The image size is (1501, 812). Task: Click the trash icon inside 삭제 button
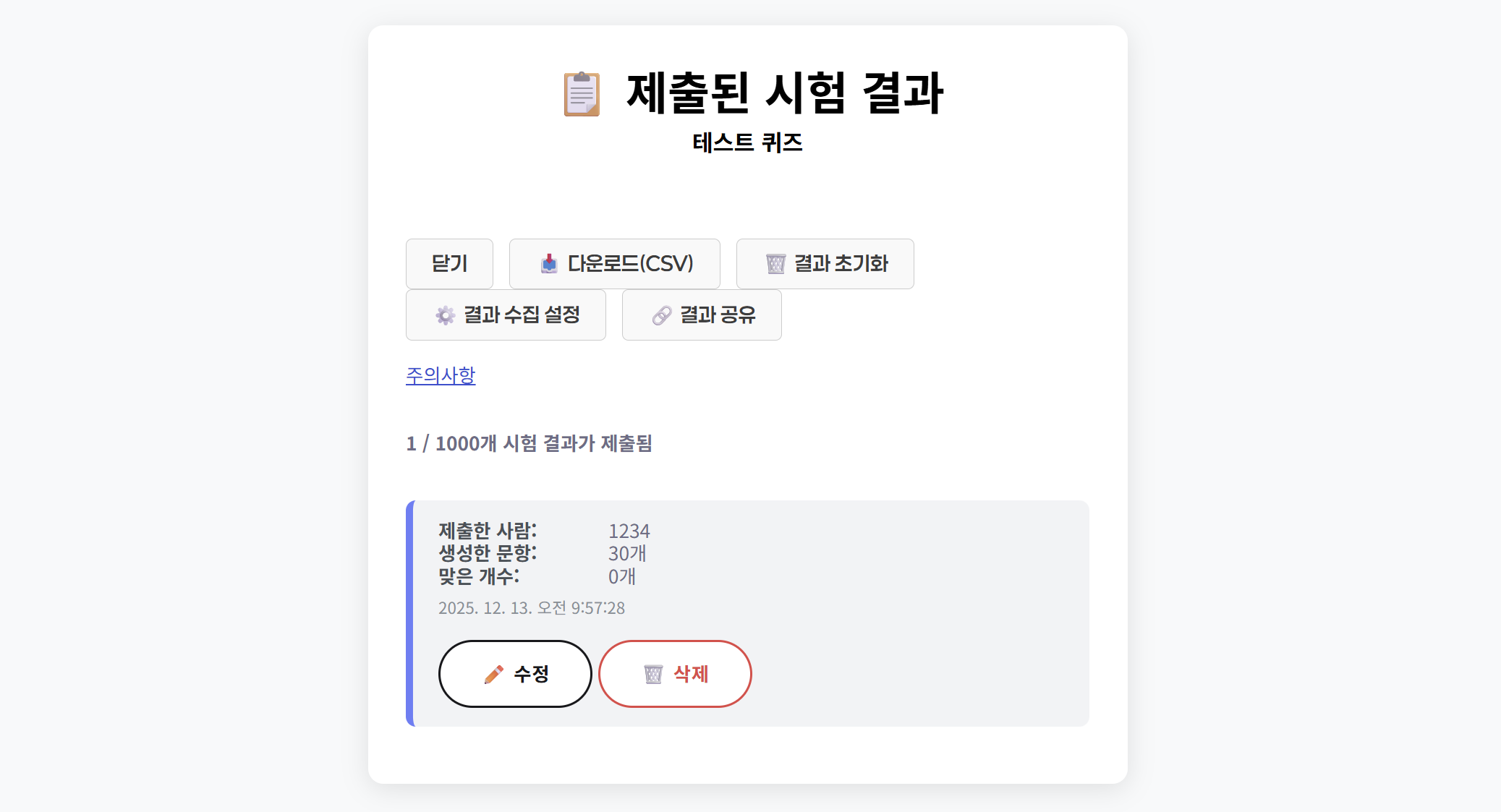[x=653, y=673]
